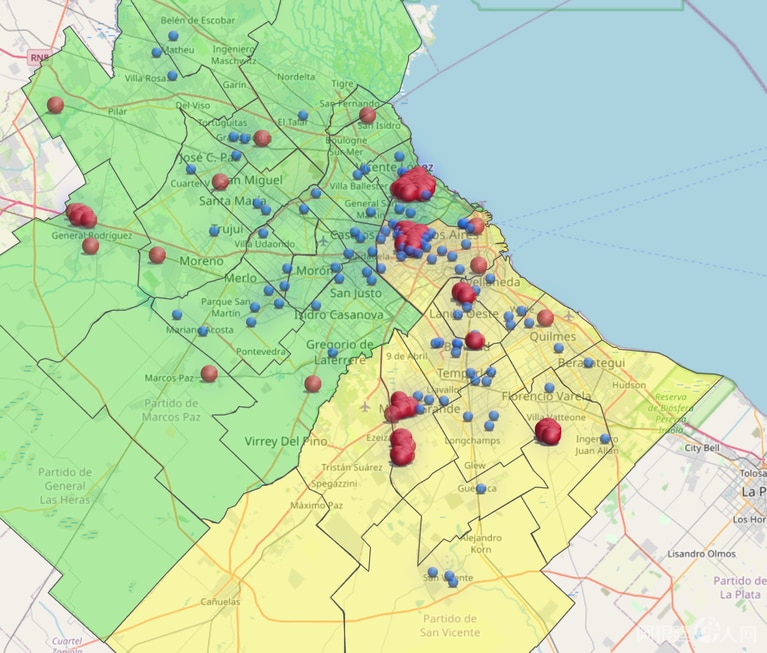767x653 pixels.
Task: Select the red marker above San Miguel label
Action: click(220, 182)
